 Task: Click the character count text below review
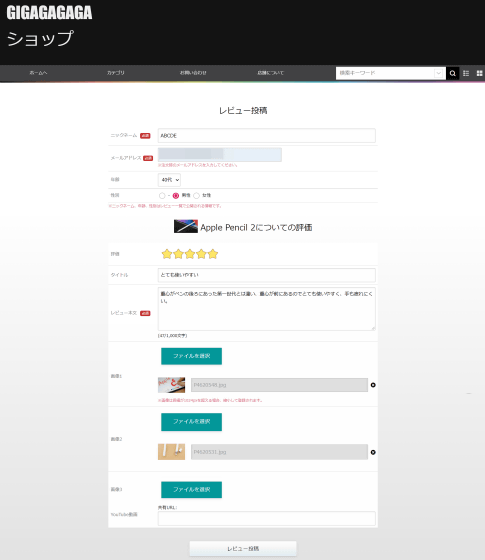172,336
